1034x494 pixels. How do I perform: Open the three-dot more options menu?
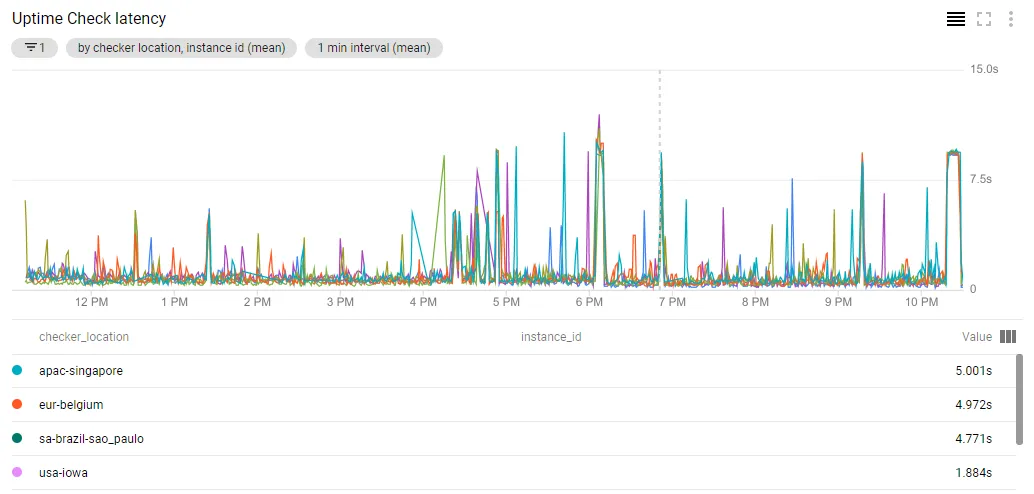pyautogui.click(x=1010, y=19)
